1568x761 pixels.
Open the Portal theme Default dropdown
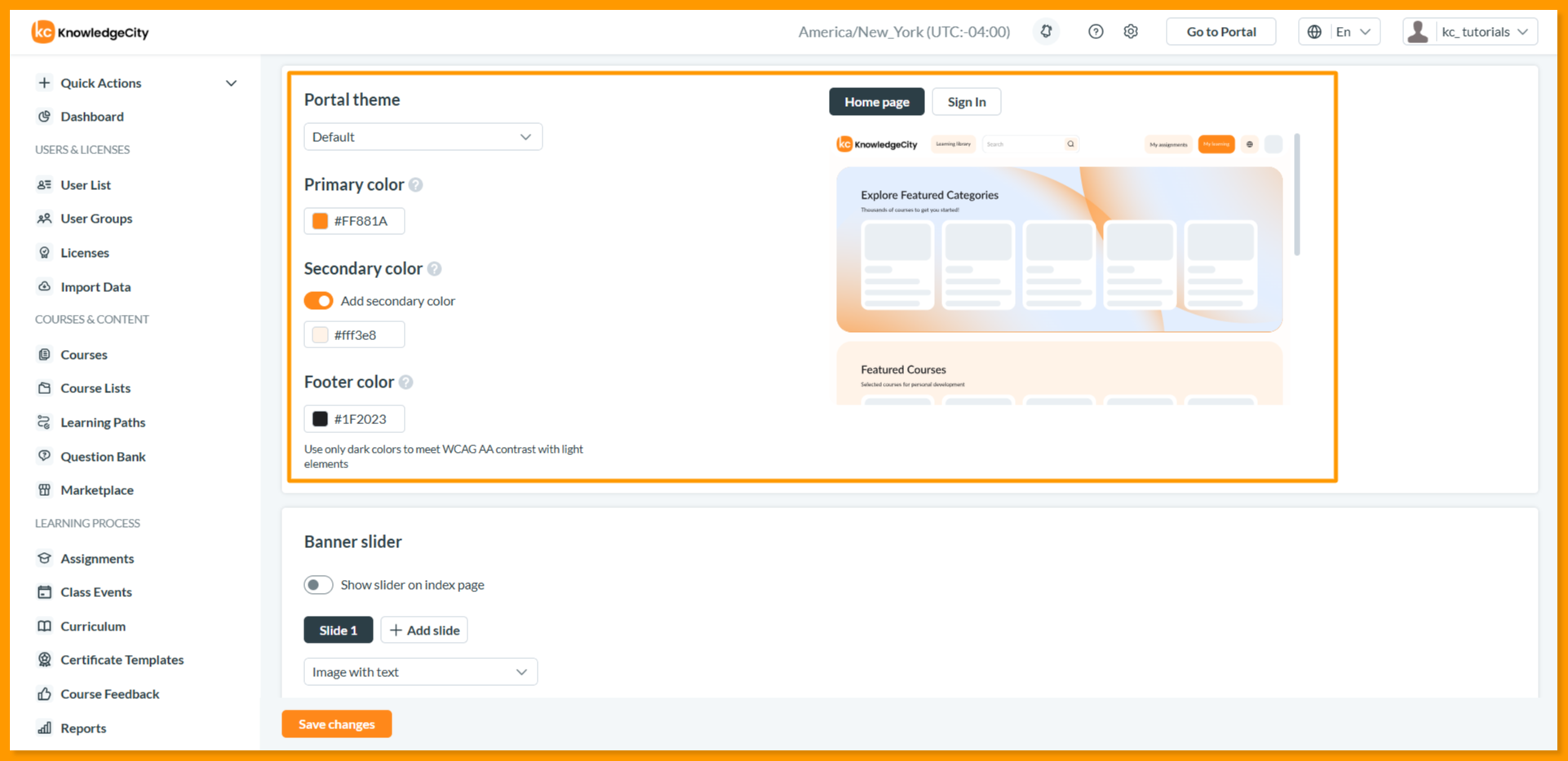(423, 137)
